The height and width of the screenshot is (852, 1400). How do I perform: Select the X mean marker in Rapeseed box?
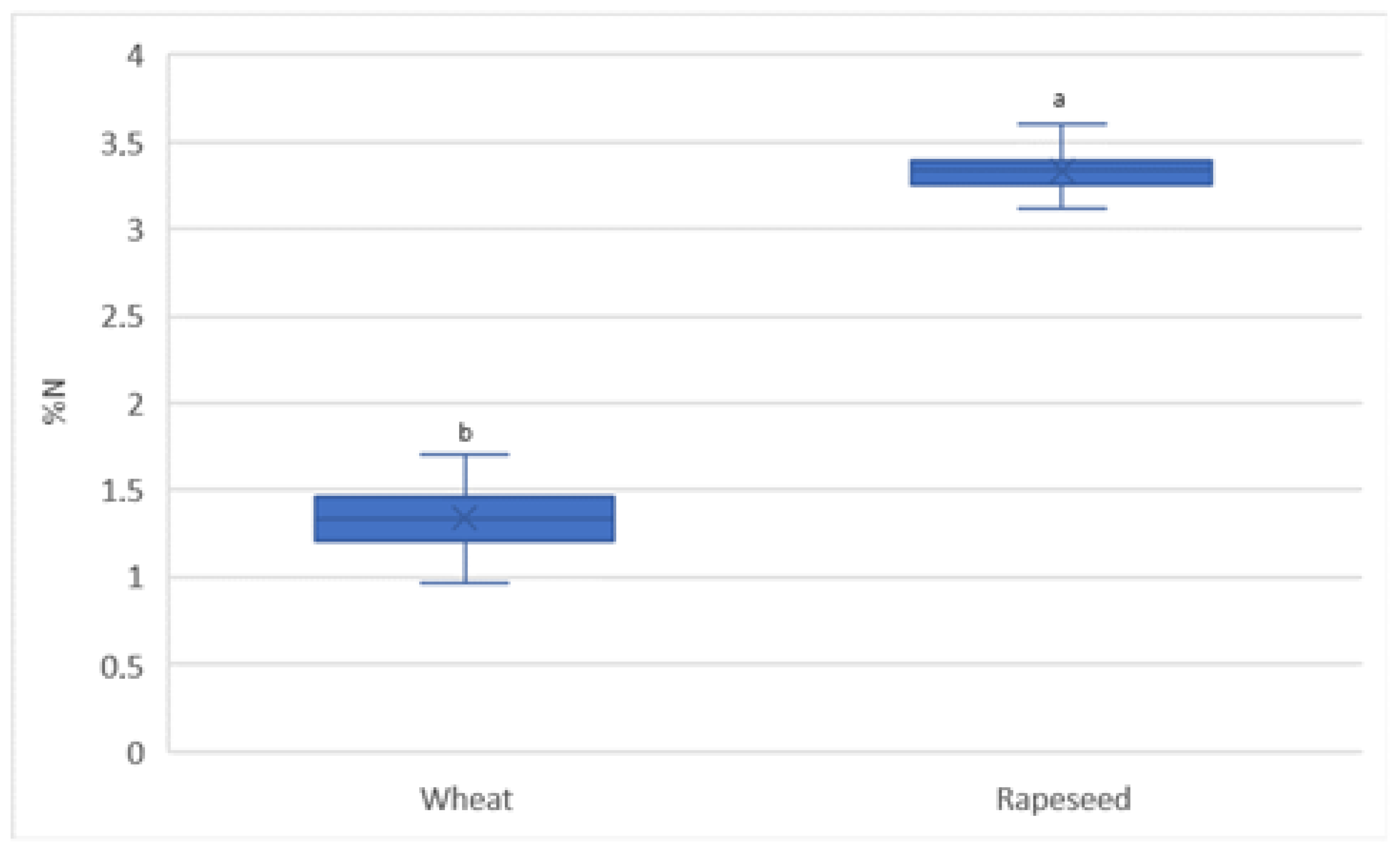(x=1061, y=171)
